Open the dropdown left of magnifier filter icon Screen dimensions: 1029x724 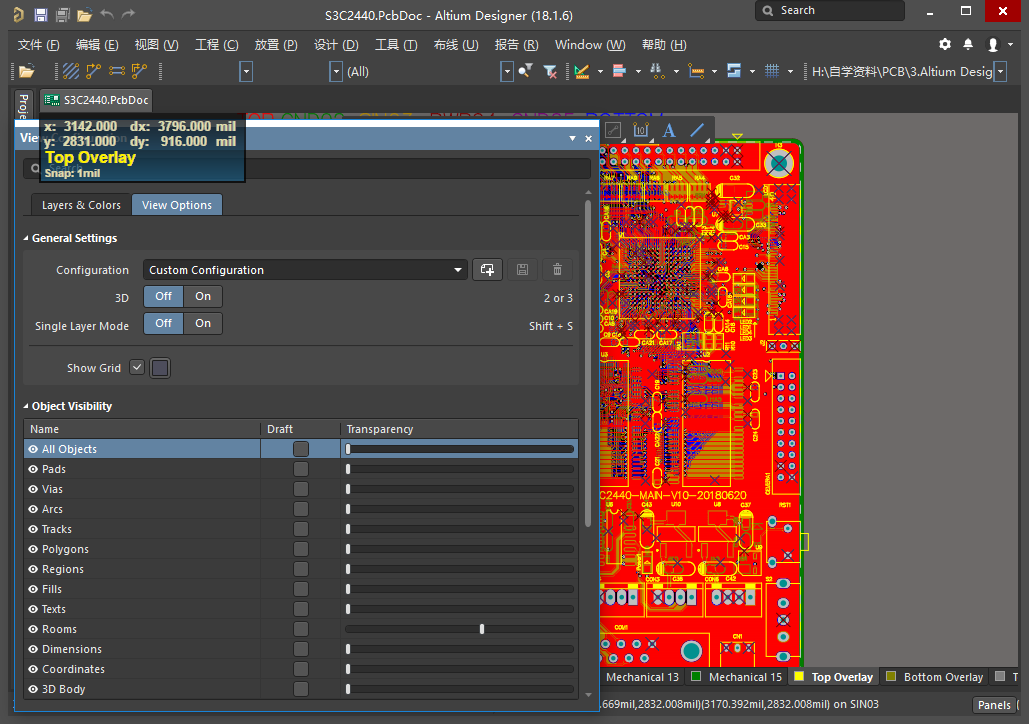[507, 72]
